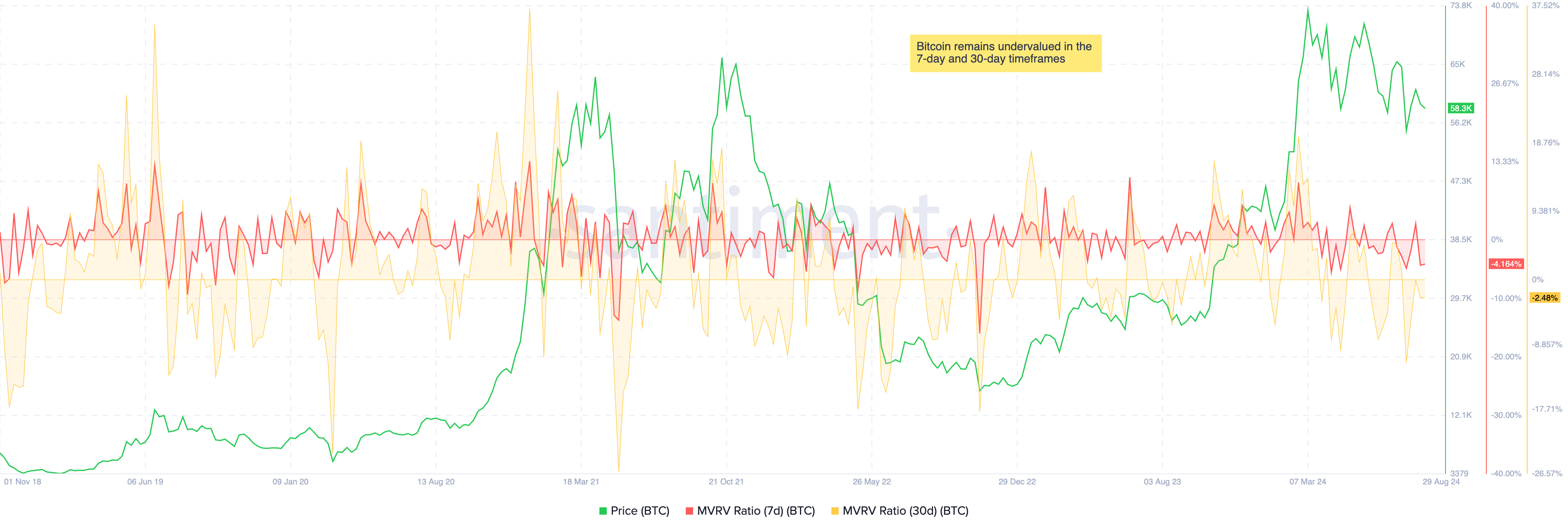Click the yellow -2.48% value badge
Viewport: 1568px width, 531px height.
tap(1546, 298)
